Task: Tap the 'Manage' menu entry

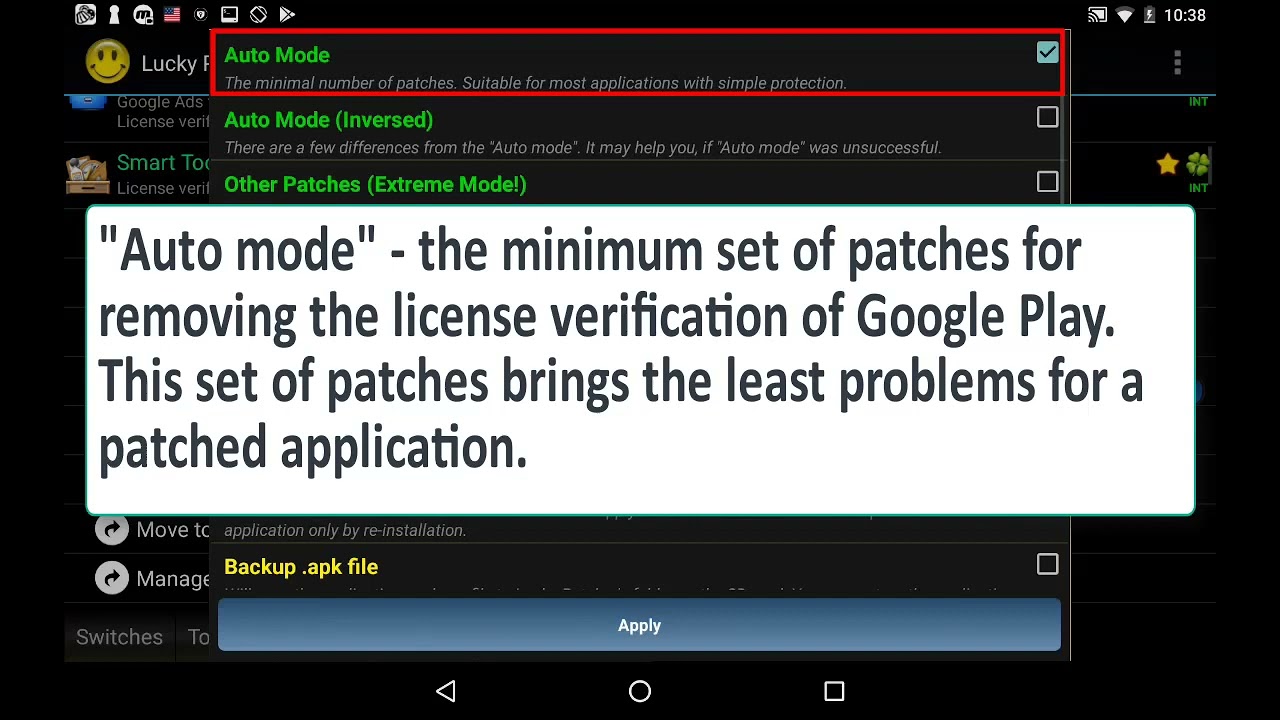Action: (173, 578)
